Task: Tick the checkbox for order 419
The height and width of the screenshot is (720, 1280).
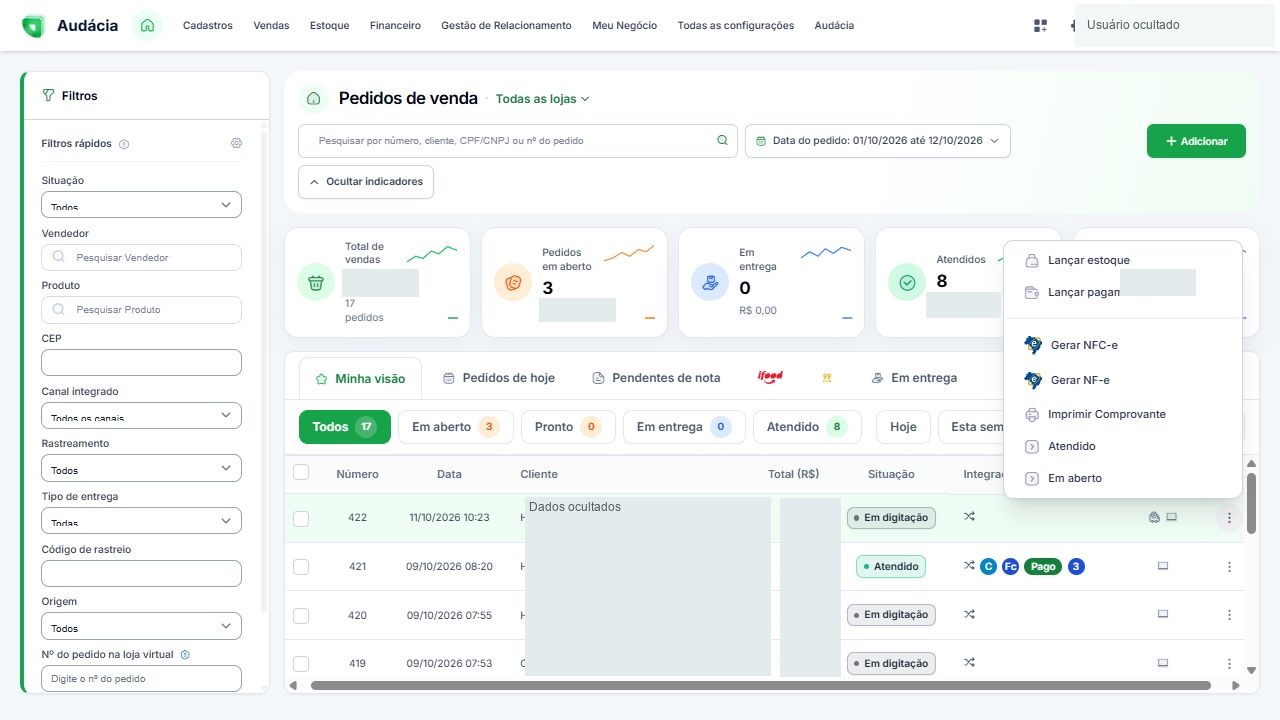Action: pos(301,664)
